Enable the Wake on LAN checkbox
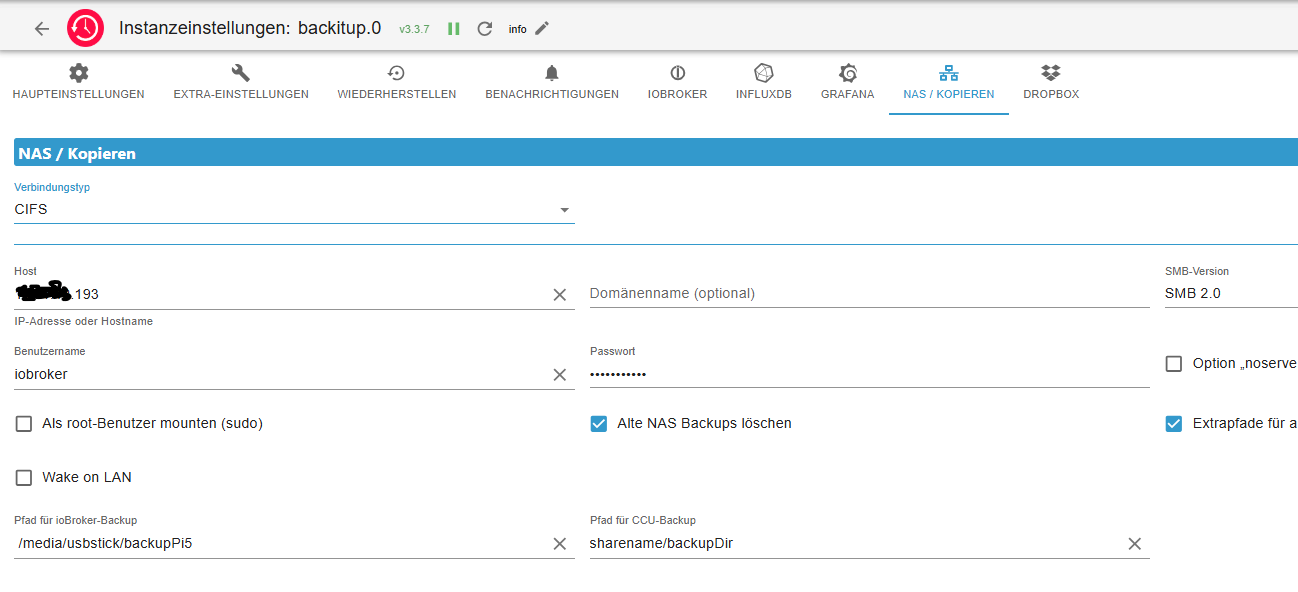The image size is (1298, 592). point(24,478)
